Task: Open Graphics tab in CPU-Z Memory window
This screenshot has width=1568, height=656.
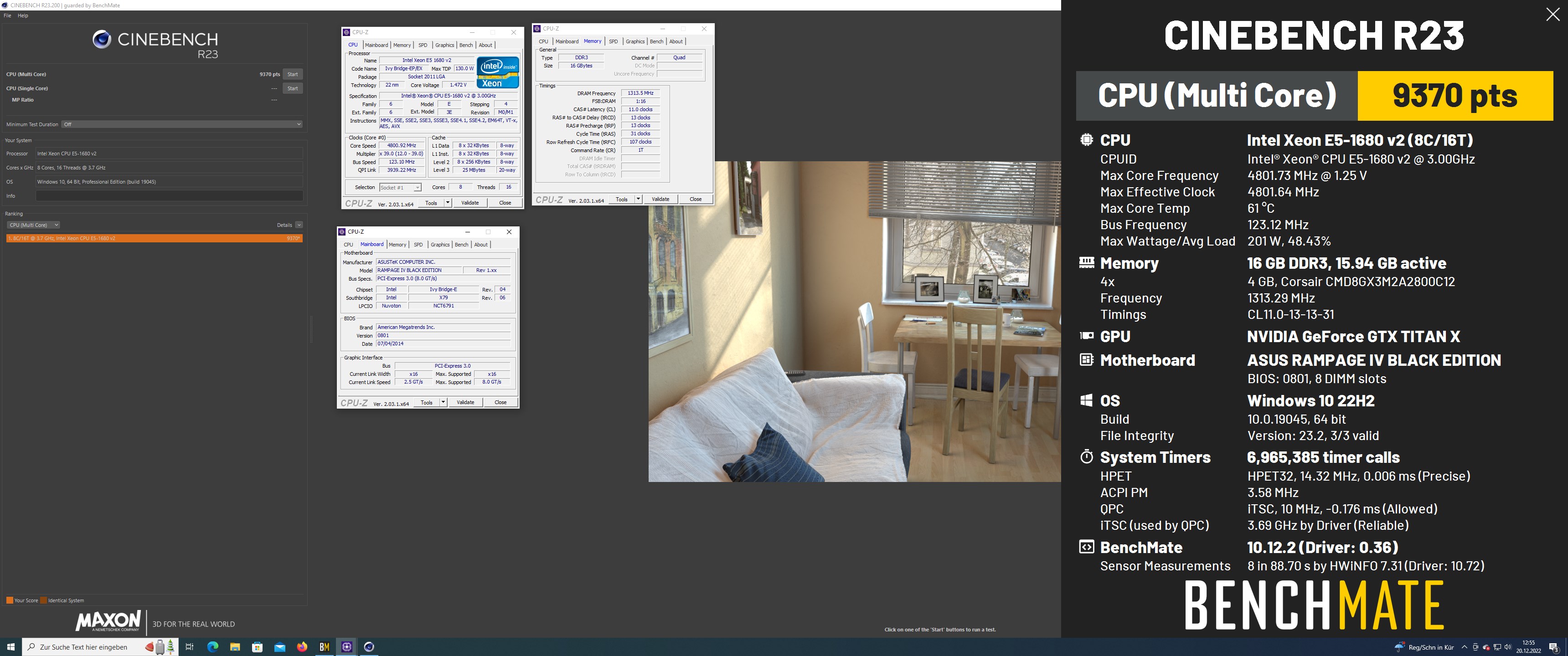Action: pyautogui.click(x=635, y=41)
